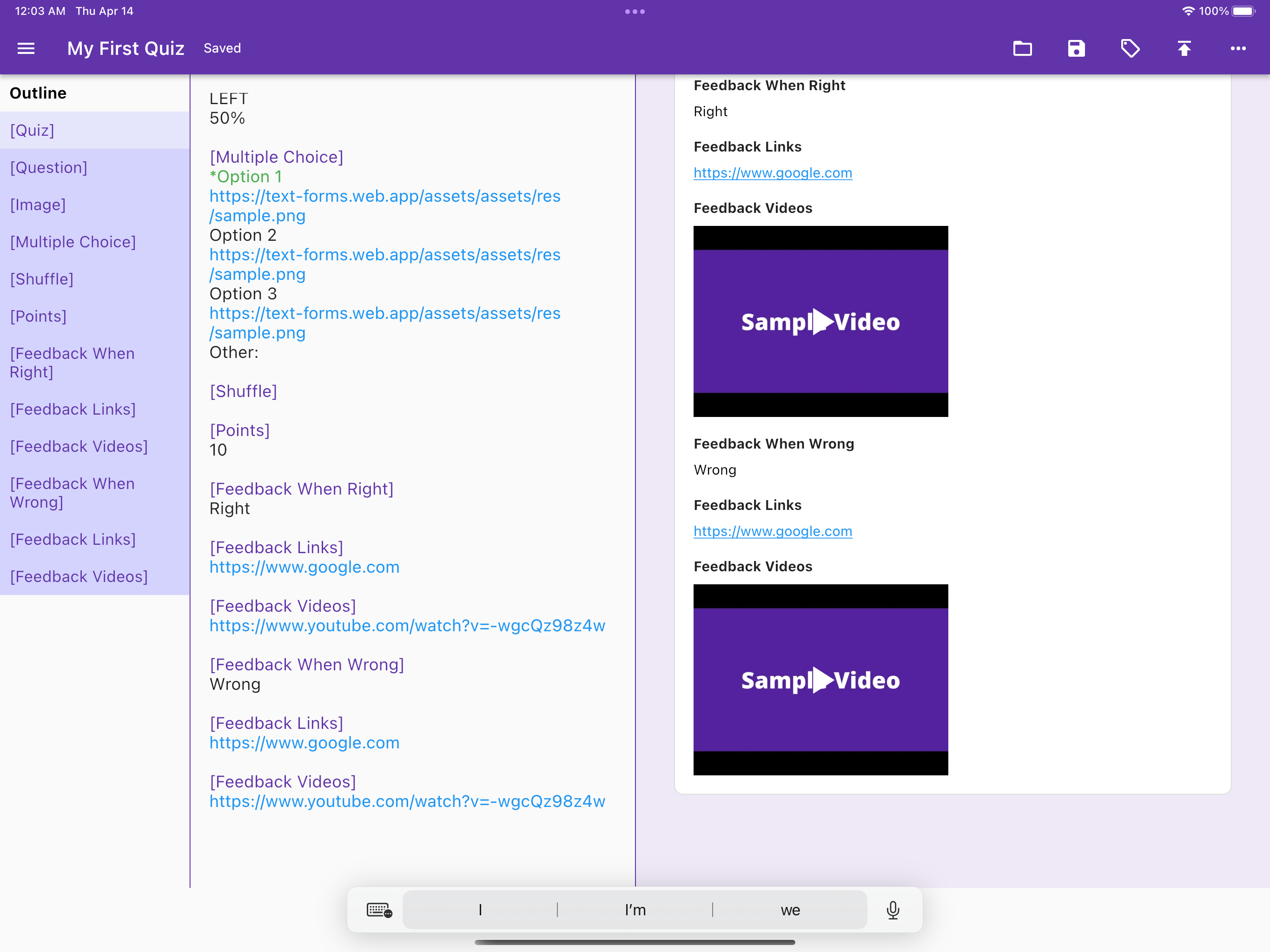This screenshot has height=952, width=1270.
Task: Tap the Wi-Fi status icon
Action: point(1188,12)
